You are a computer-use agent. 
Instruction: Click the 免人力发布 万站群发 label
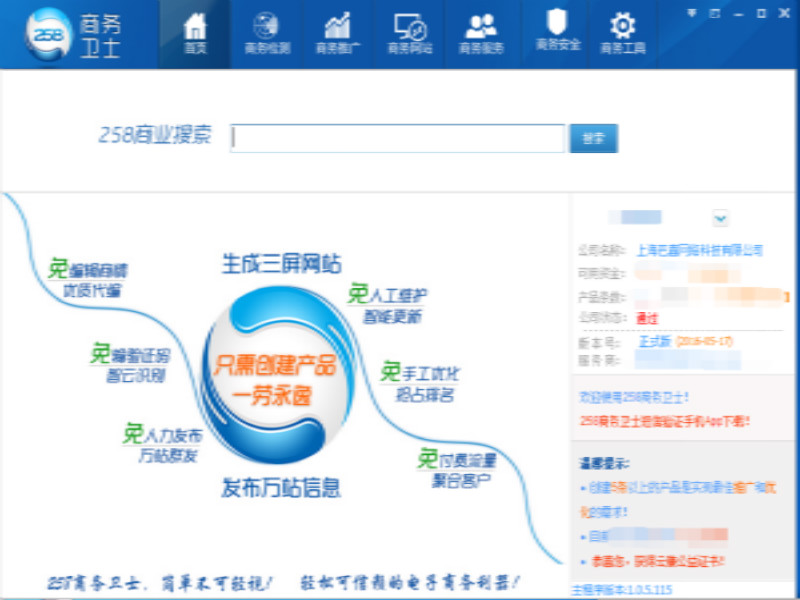pos(163,442)
